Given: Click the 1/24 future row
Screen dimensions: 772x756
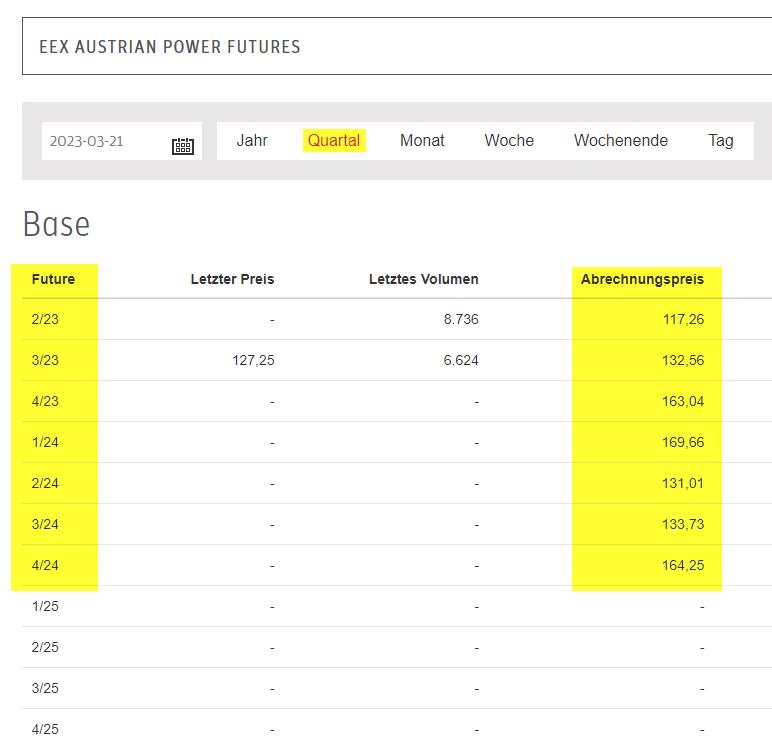Looking at the screenshot, I should [x=397, y=442].
